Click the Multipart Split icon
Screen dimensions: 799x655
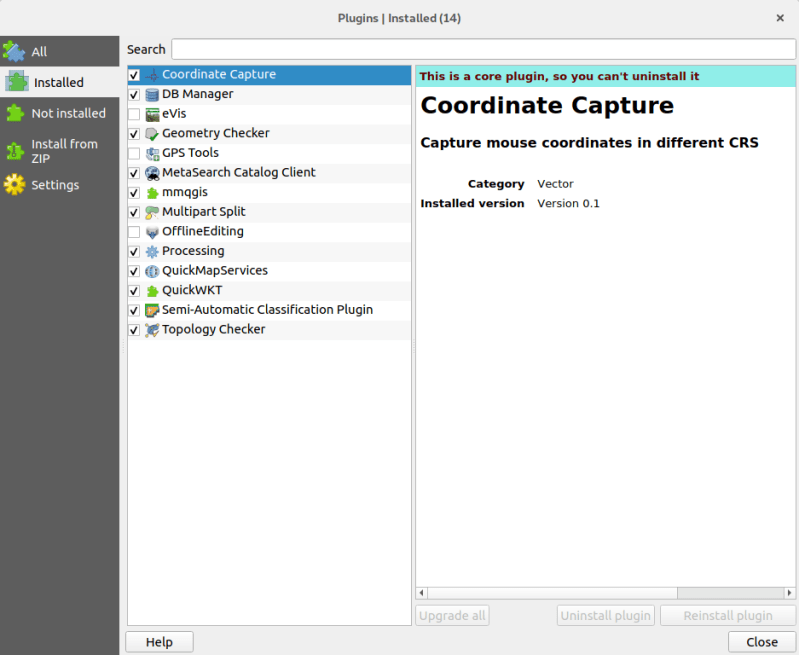pos(152,213)
